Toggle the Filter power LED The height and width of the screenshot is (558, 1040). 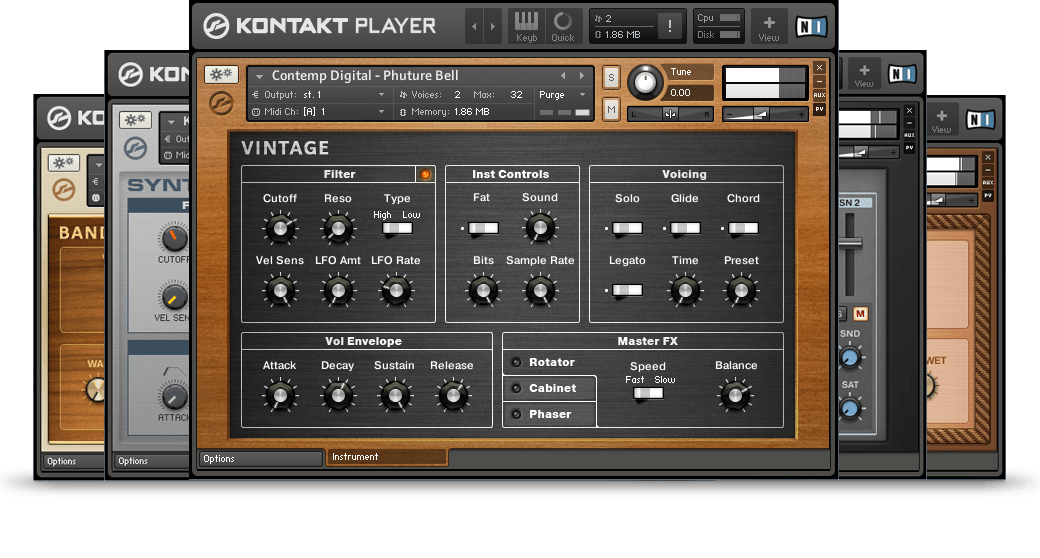[x=425, y=174]
